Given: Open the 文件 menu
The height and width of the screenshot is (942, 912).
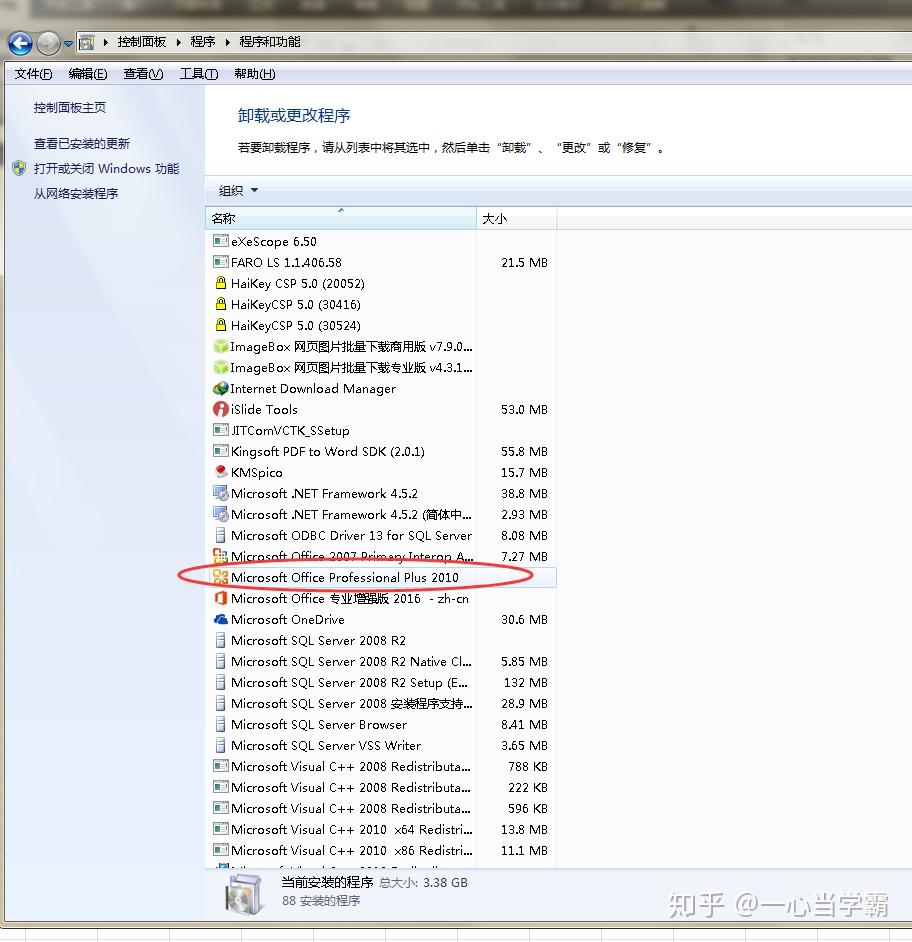Looking at the screenshot, I should (31, 73).
